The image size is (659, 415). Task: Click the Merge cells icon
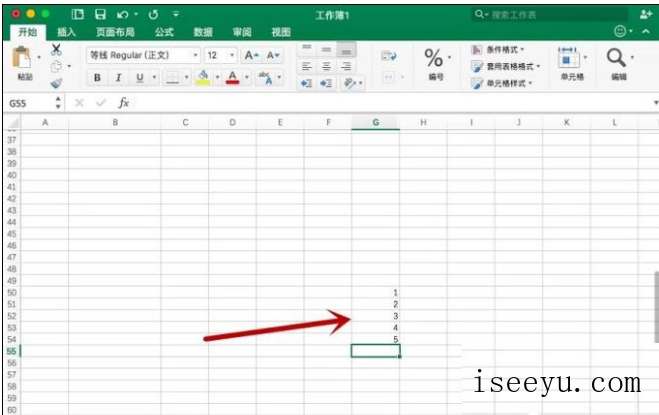pyautogui.click(x=389, y=77)
